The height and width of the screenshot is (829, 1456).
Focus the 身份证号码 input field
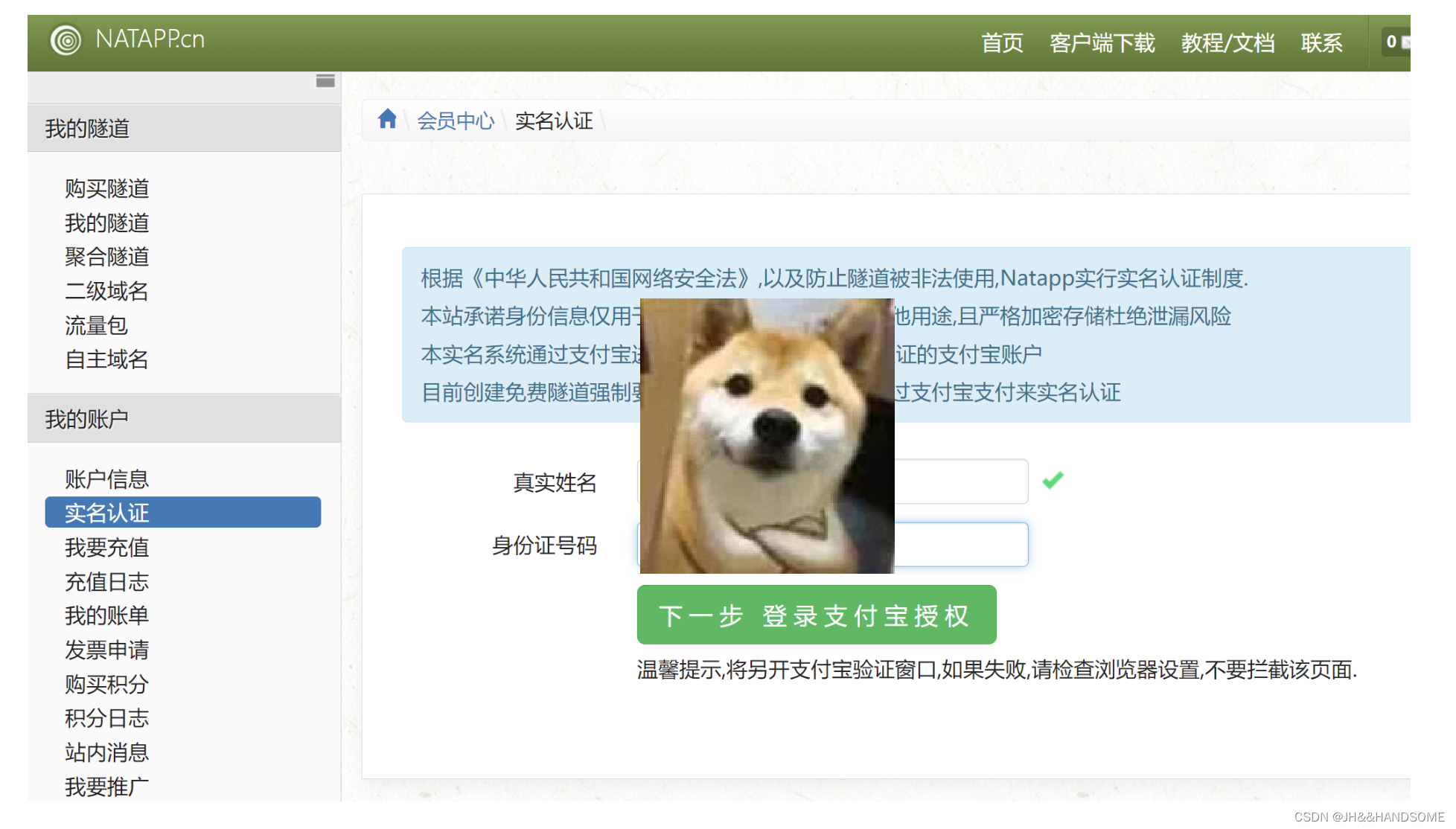click(960, 545)
